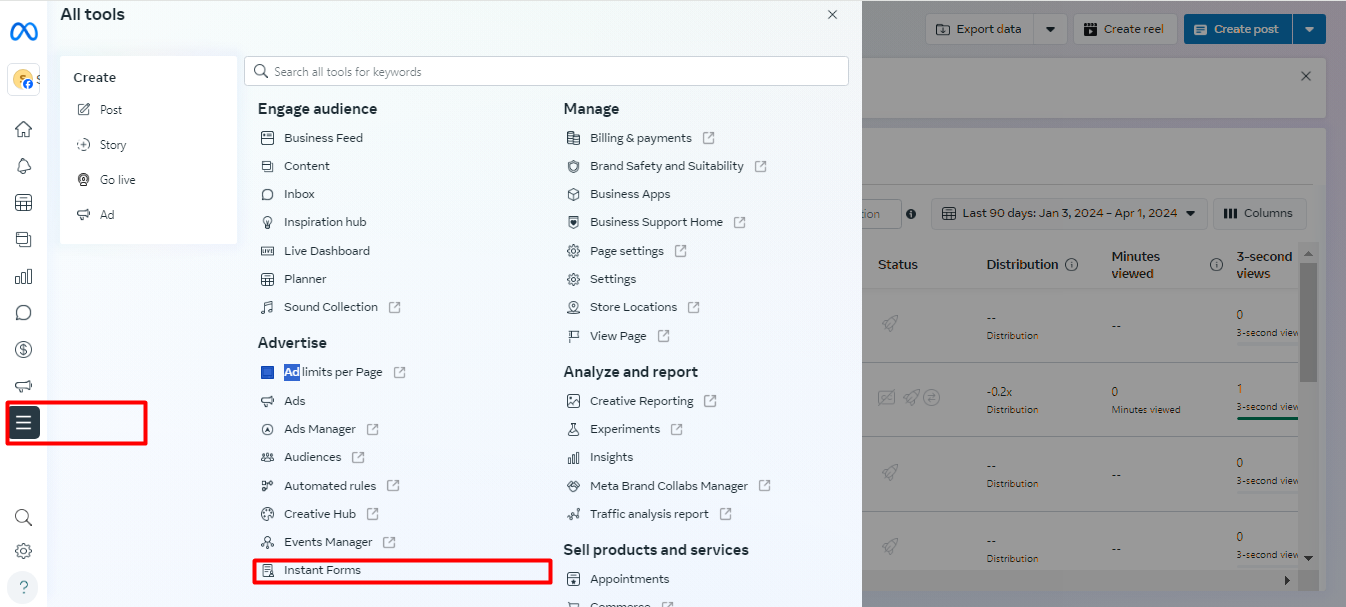Open Home from the left sidebar
Image resolution: width=1346 pixels, height=607 pixels.
(x=23, y=129)
